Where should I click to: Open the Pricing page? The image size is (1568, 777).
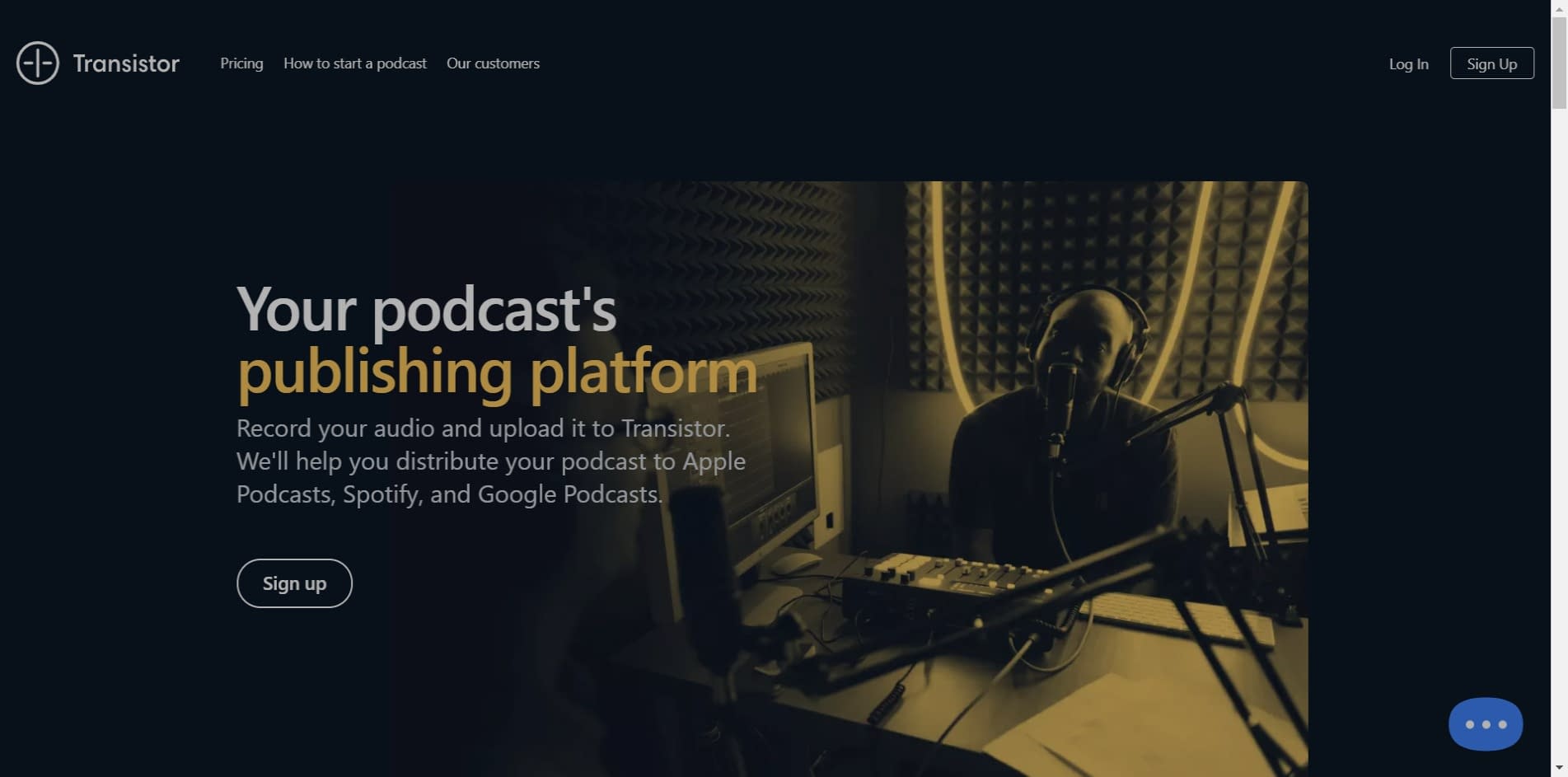click(x=241, y=63)
